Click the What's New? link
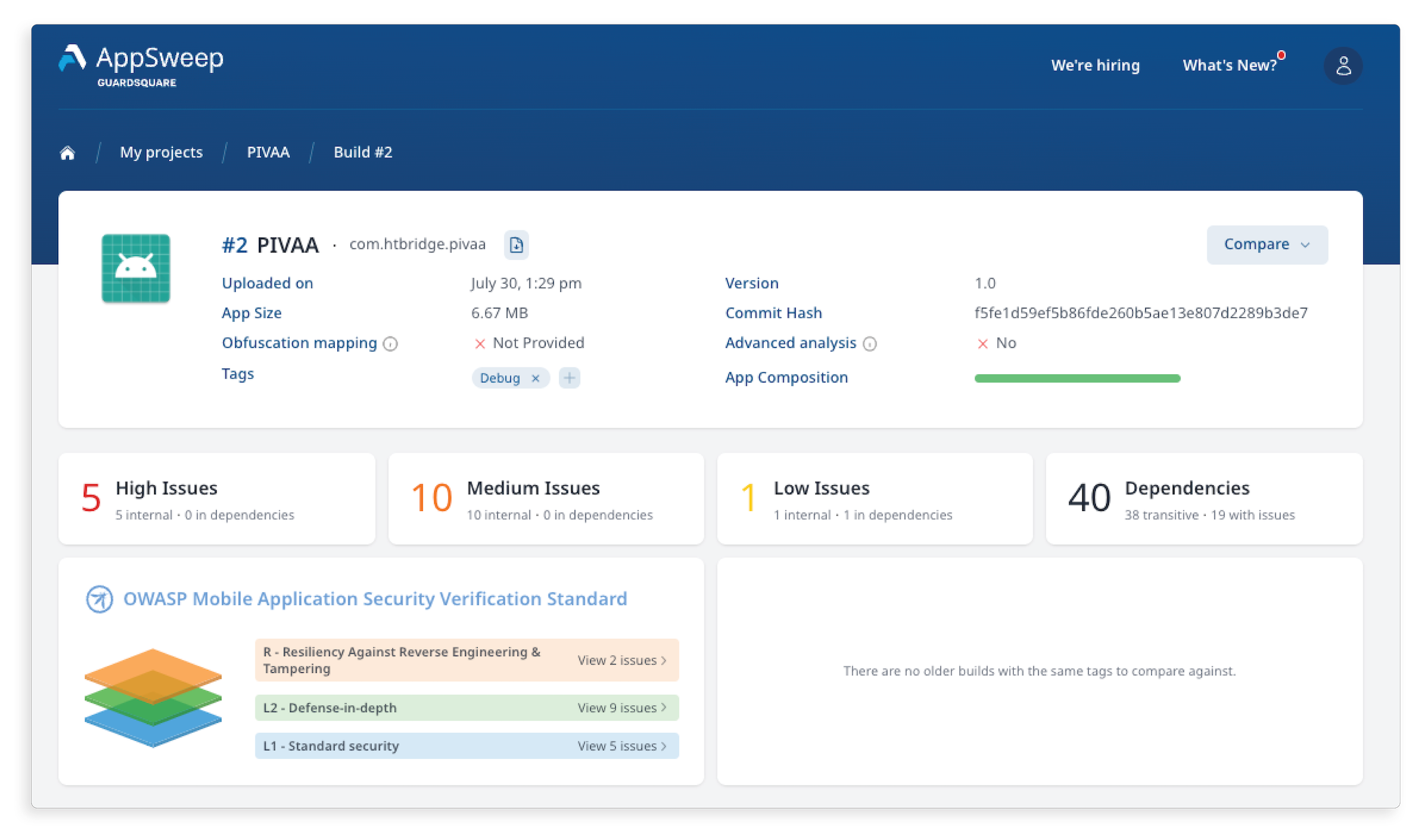The width and height of the screenshot is (1428, 840). click(1229, 65)
